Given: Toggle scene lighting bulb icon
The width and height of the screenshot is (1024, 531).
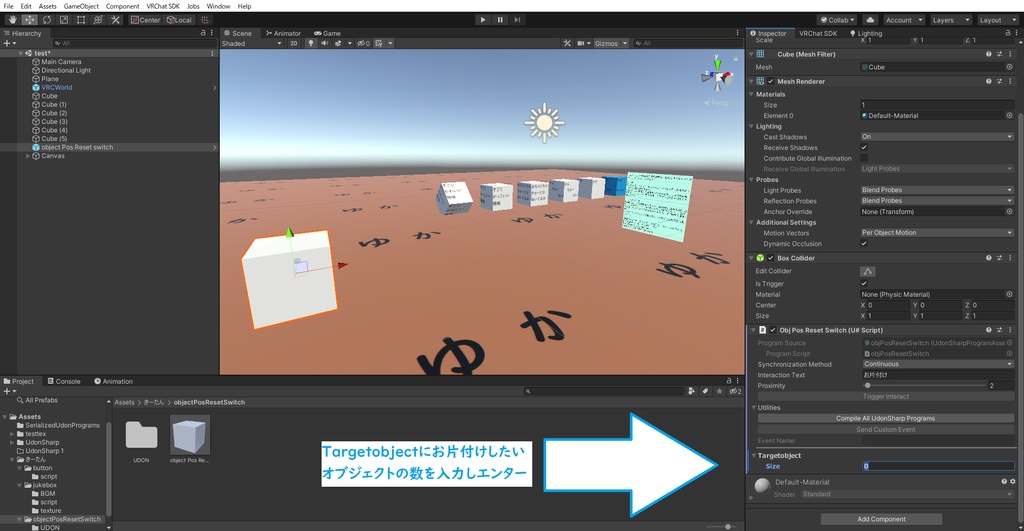Looking at the screenshot, I should click(x=311, y=43).
